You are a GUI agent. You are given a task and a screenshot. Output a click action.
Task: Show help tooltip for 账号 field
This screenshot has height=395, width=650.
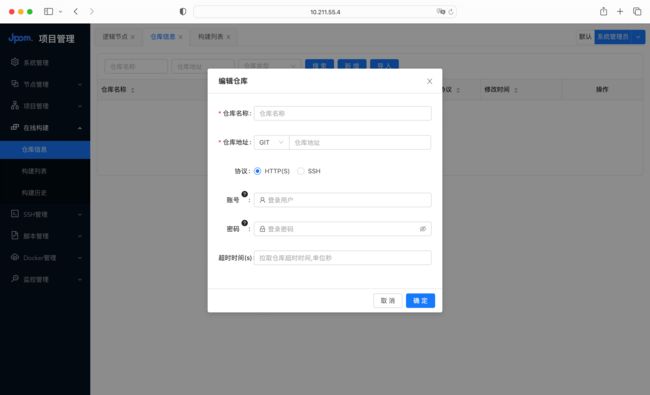[x=245, y=194]
